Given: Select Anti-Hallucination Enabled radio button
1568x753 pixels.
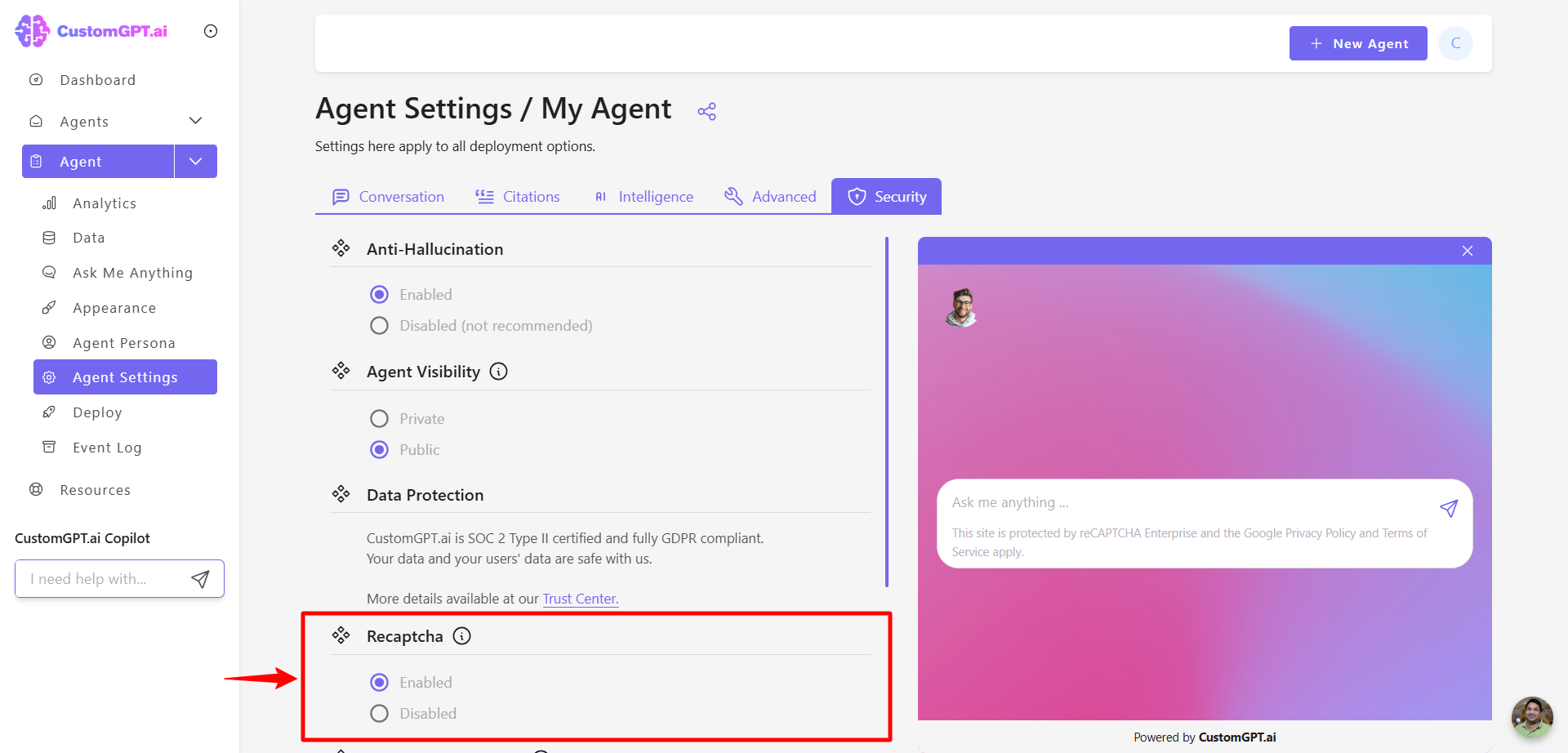Looking at the screenshot, I should click(x=379, y=295).
